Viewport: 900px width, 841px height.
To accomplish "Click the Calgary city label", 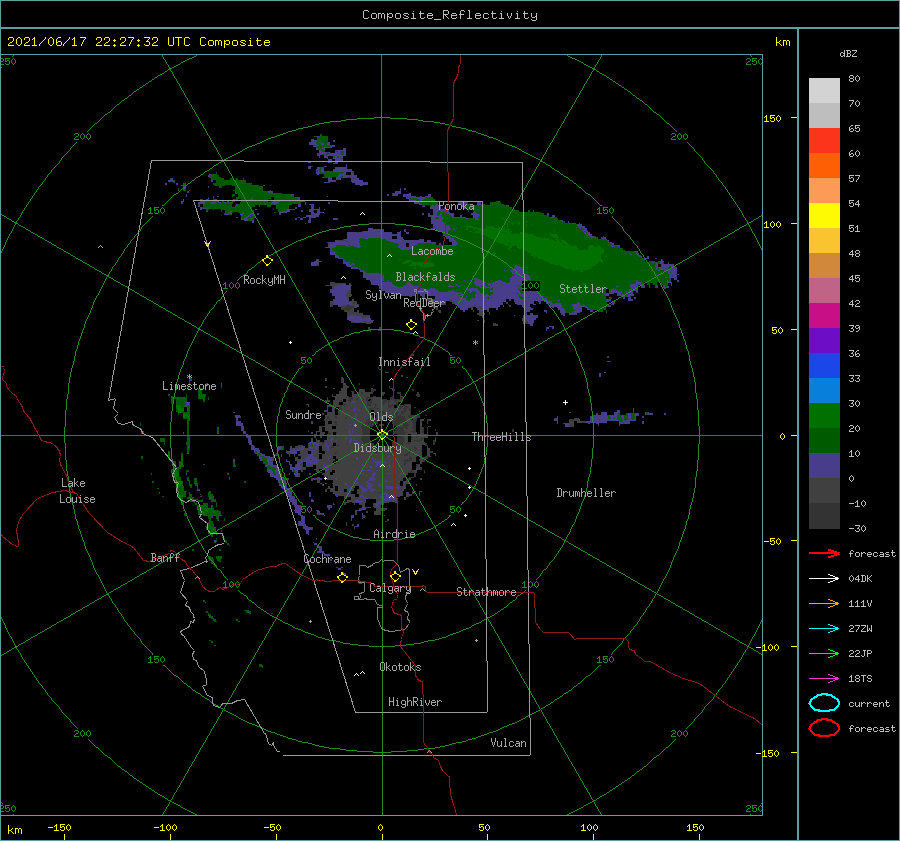I will point(390,588).
